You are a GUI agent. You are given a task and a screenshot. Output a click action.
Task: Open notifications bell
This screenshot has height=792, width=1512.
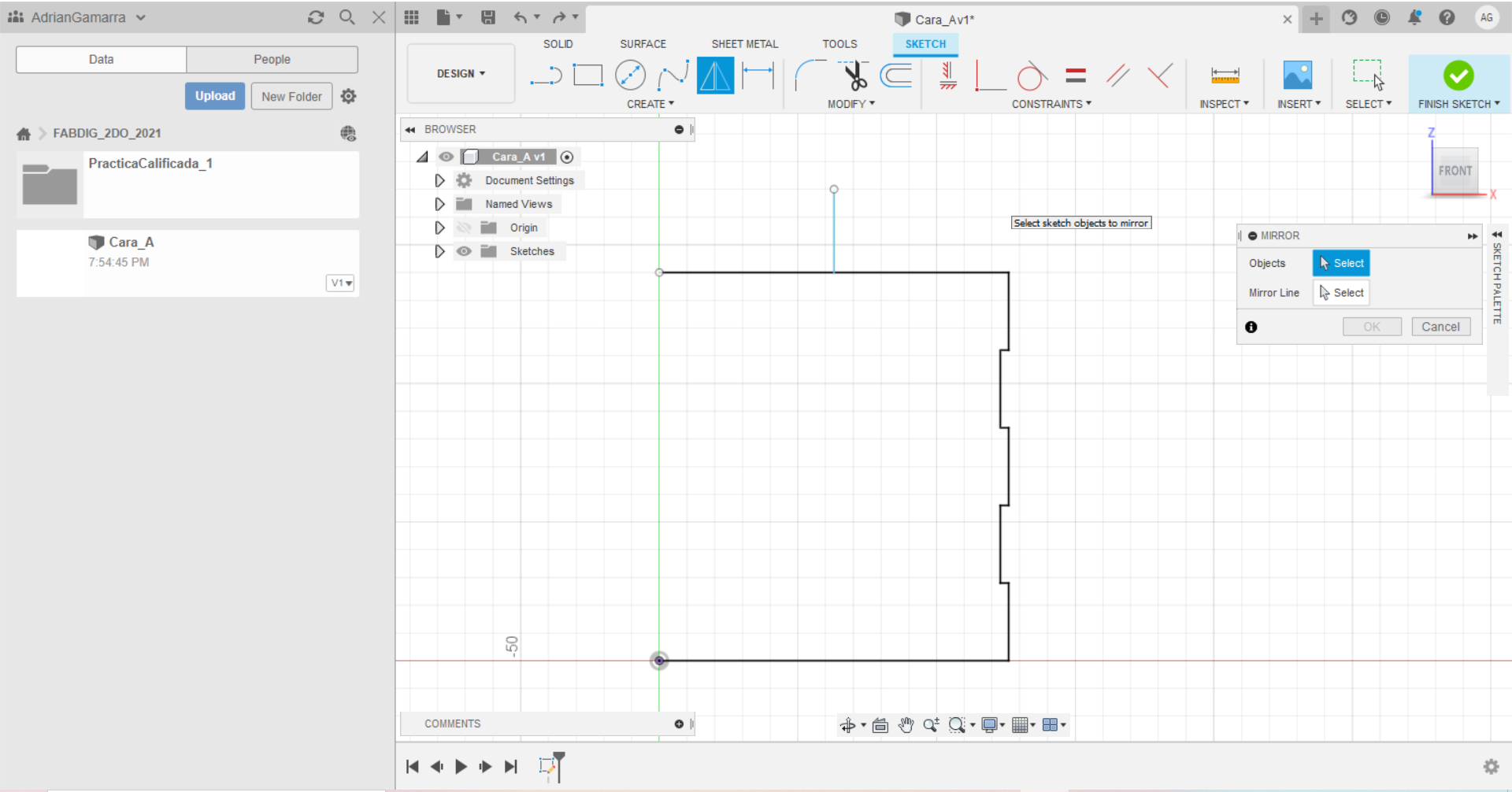tap(1414, 17)
